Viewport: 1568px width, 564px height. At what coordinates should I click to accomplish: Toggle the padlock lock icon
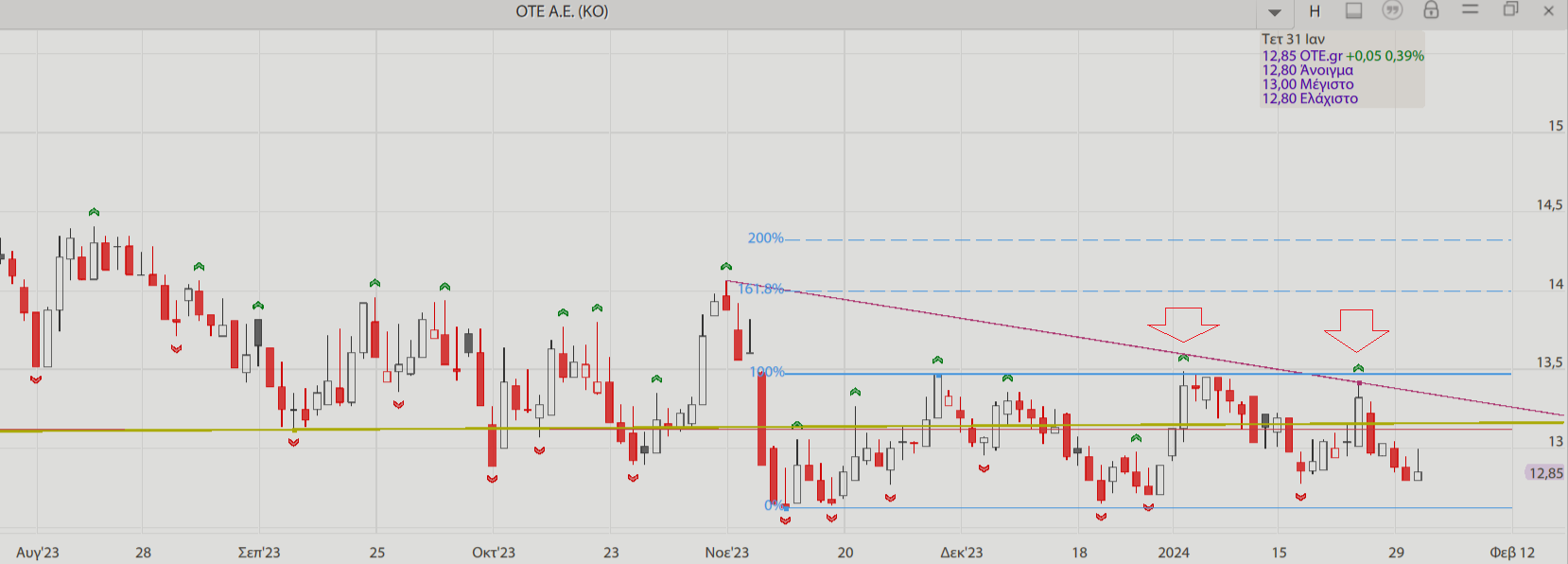tap(1431, 10)
